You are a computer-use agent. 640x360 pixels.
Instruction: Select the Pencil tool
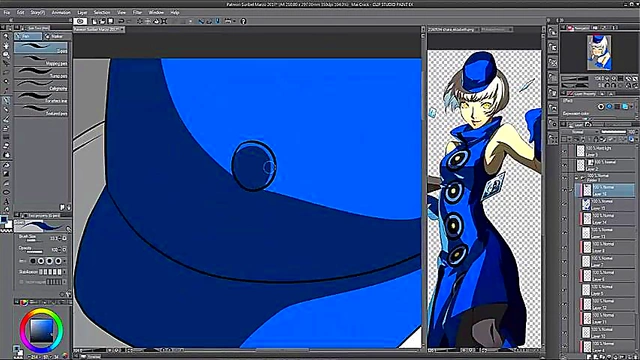pyautogui.click(x=6, y=109)
